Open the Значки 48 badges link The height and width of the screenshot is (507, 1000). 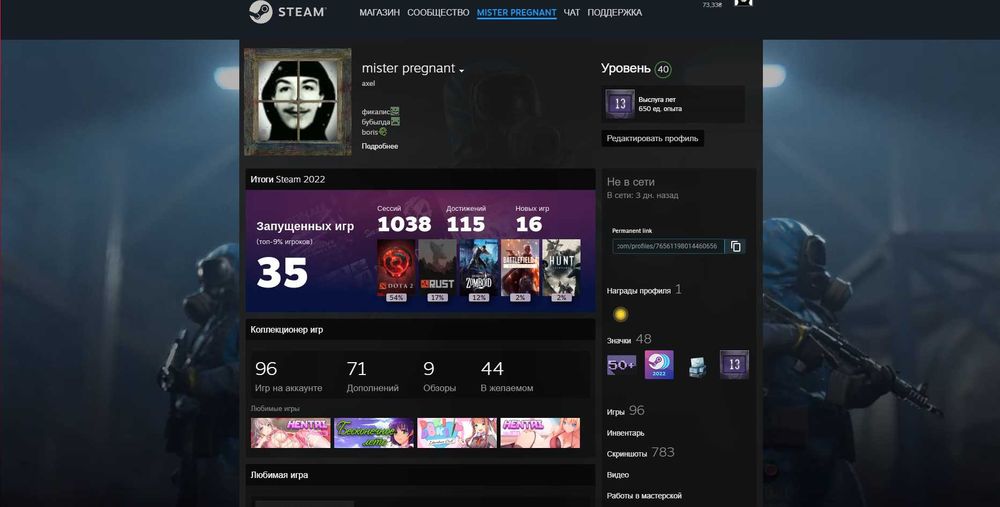pyautogui.click(x=629, y=339)
